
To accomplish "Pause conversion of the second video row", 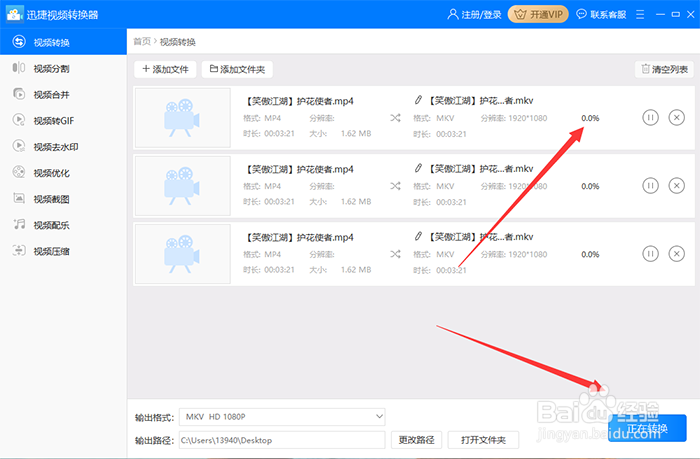I will tap(650, 186).
